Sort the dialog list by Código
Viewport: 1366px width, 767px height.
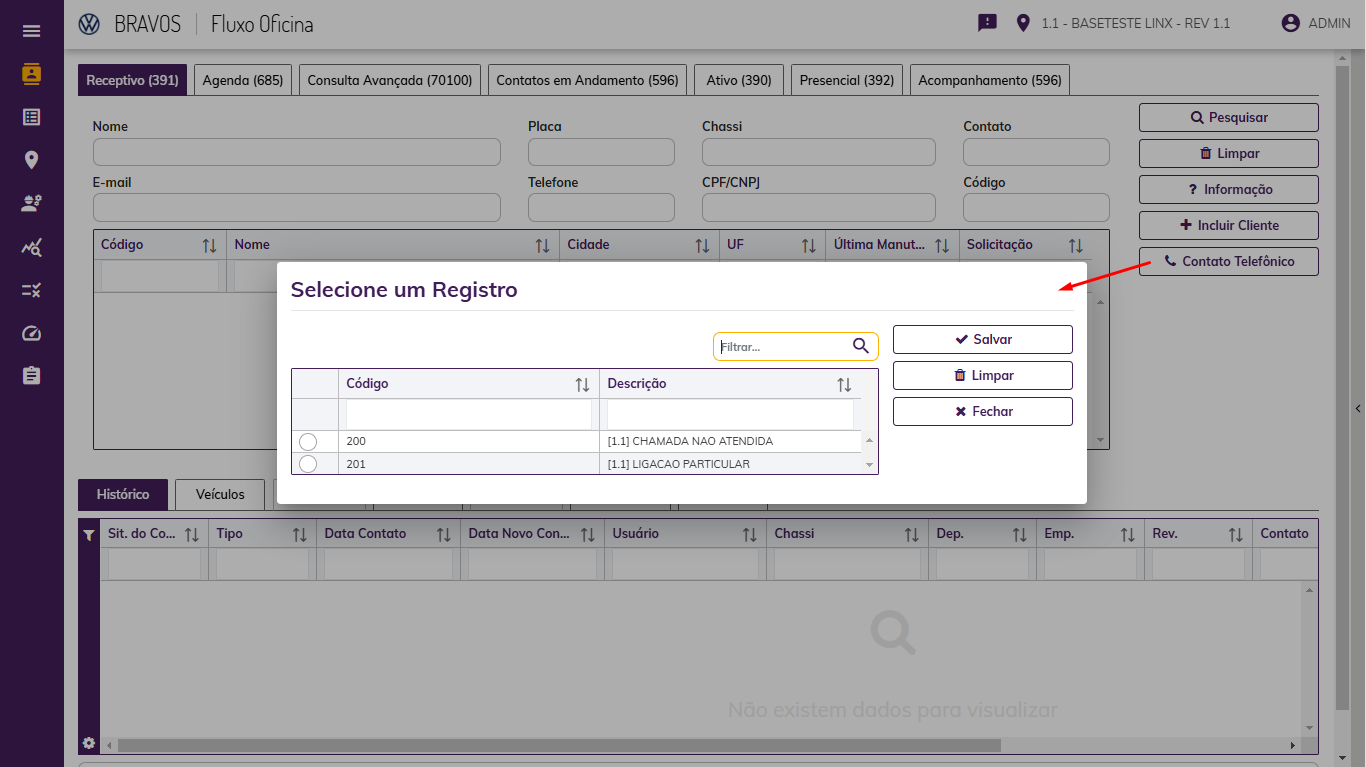(582, 385)
